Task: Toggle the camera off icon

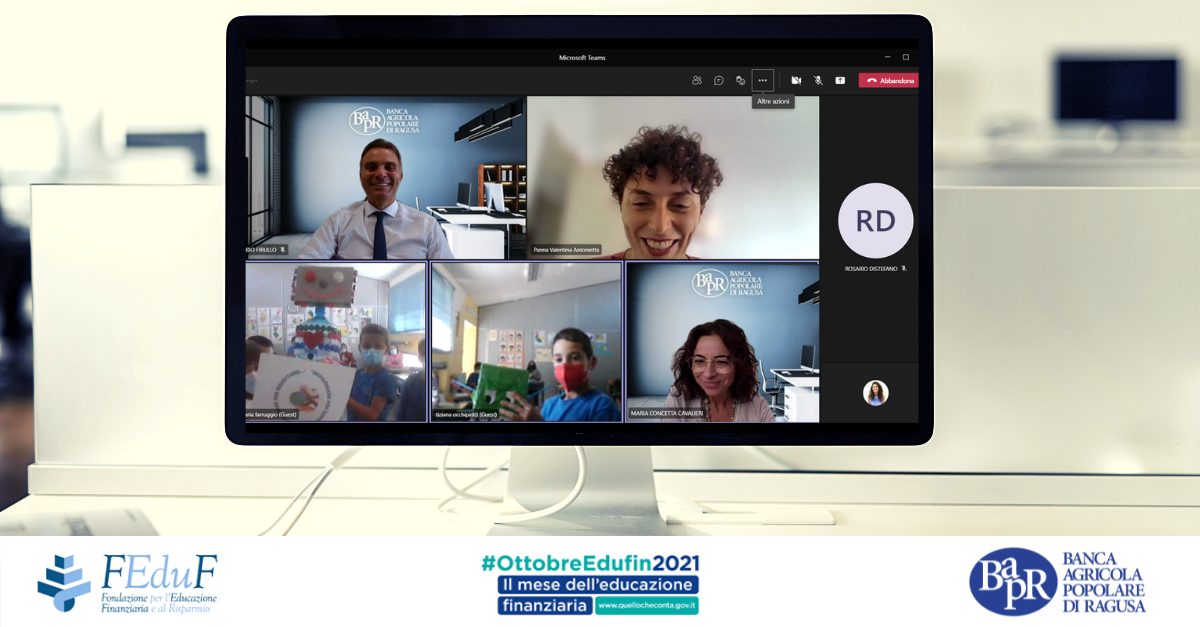Action: (x=796, y=80)
